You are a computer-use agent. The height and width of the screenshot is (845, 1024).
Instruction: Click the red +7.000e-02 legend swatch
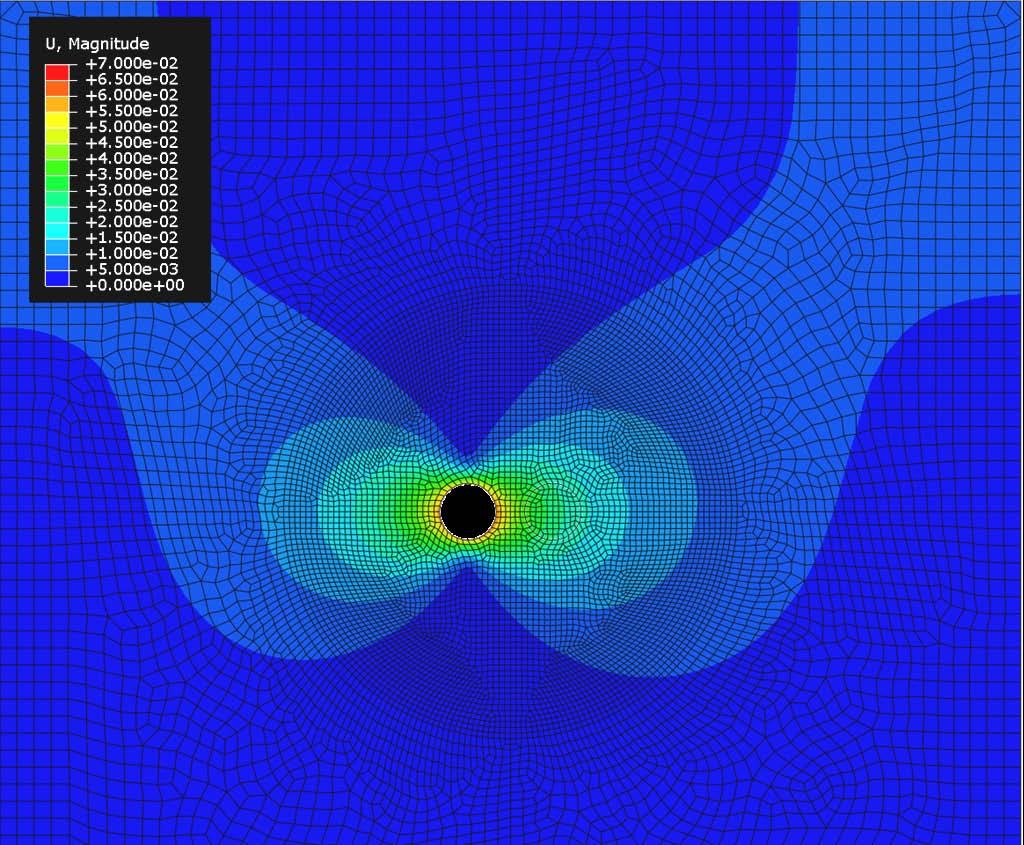pos(56,72)
